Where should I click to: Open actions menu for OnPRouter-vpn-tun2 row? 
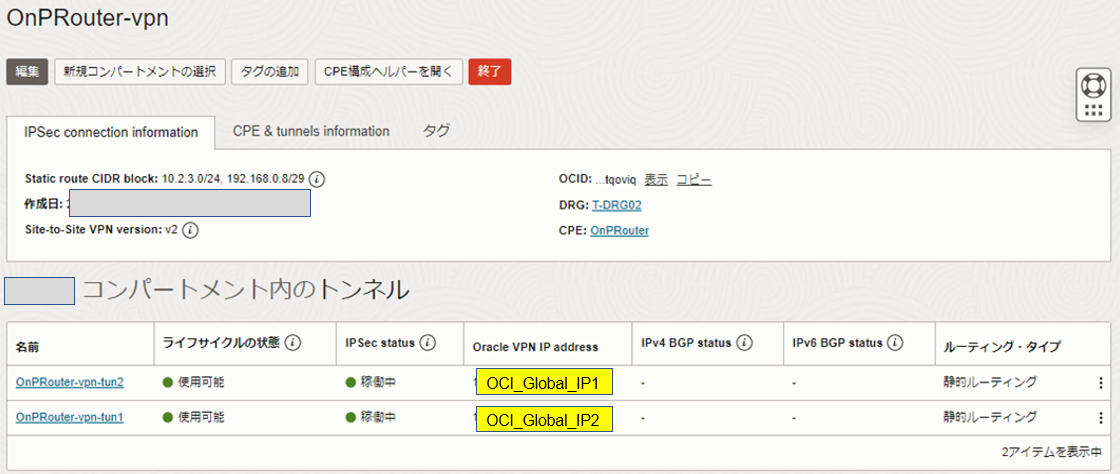point(1100,383)
